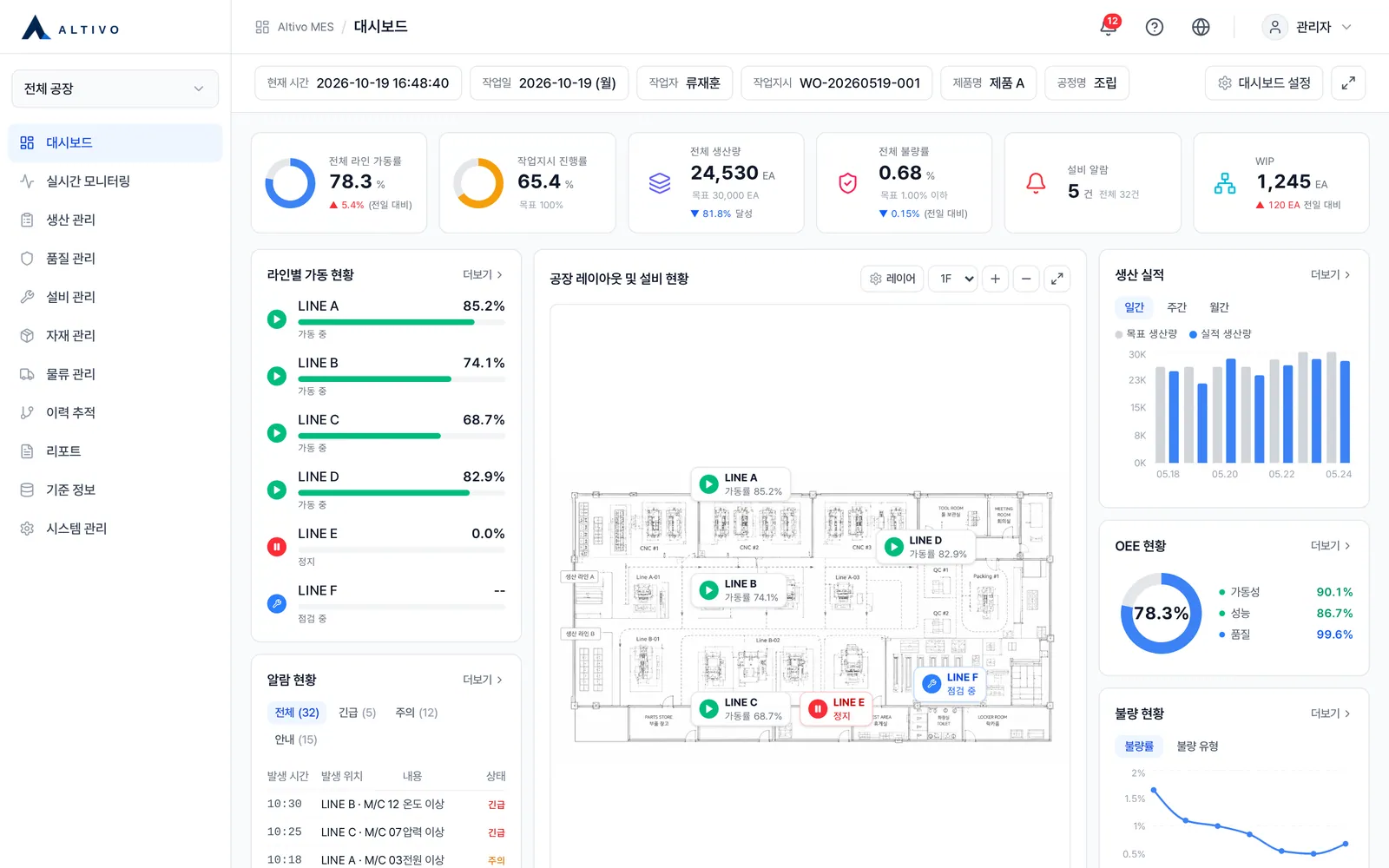Filter alarms by 주의 (12) tab
The image size is (1389, 868).
tap(416, 713)
